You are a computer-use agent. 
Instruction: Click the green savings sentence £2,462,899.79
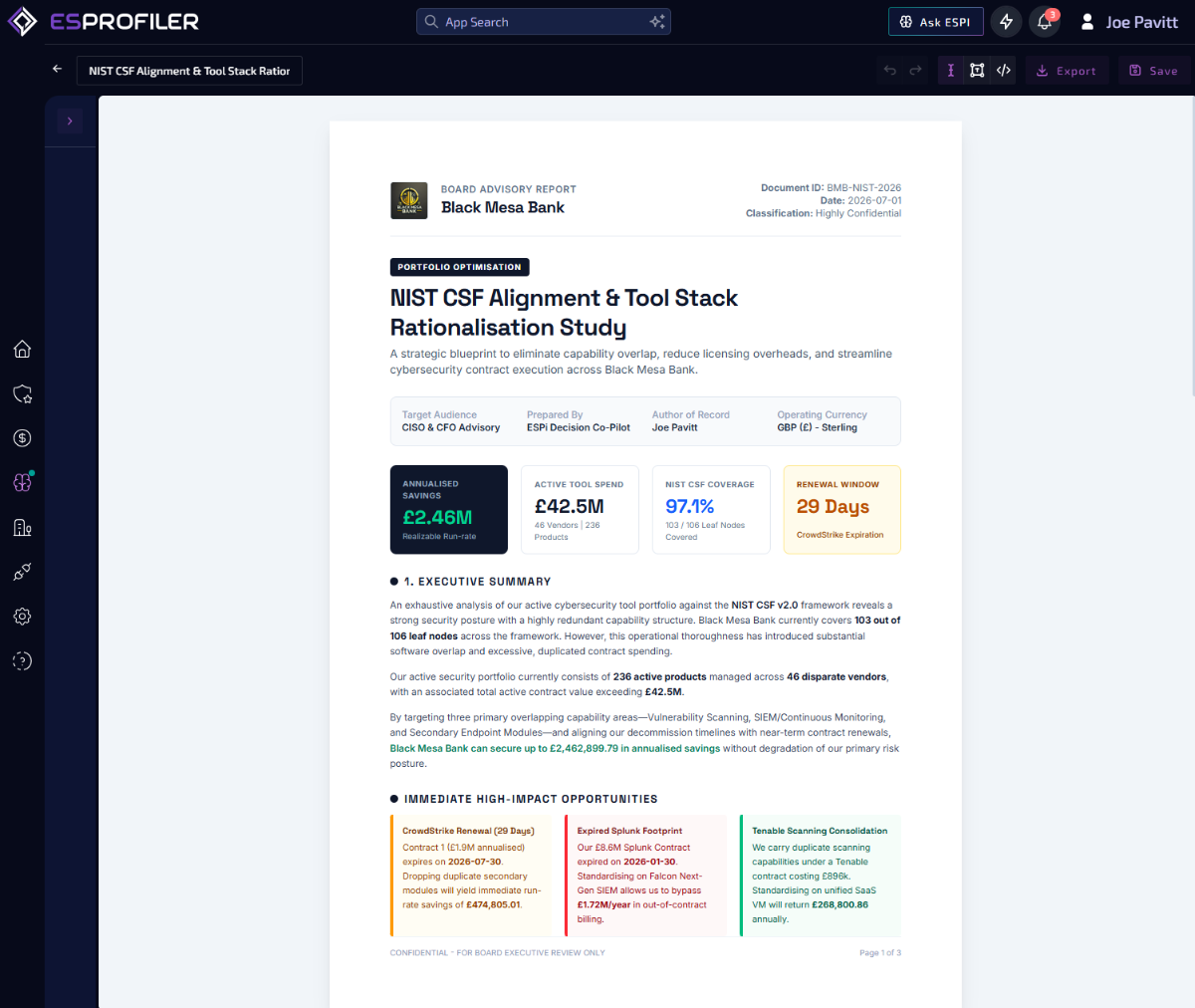(555, 748)
